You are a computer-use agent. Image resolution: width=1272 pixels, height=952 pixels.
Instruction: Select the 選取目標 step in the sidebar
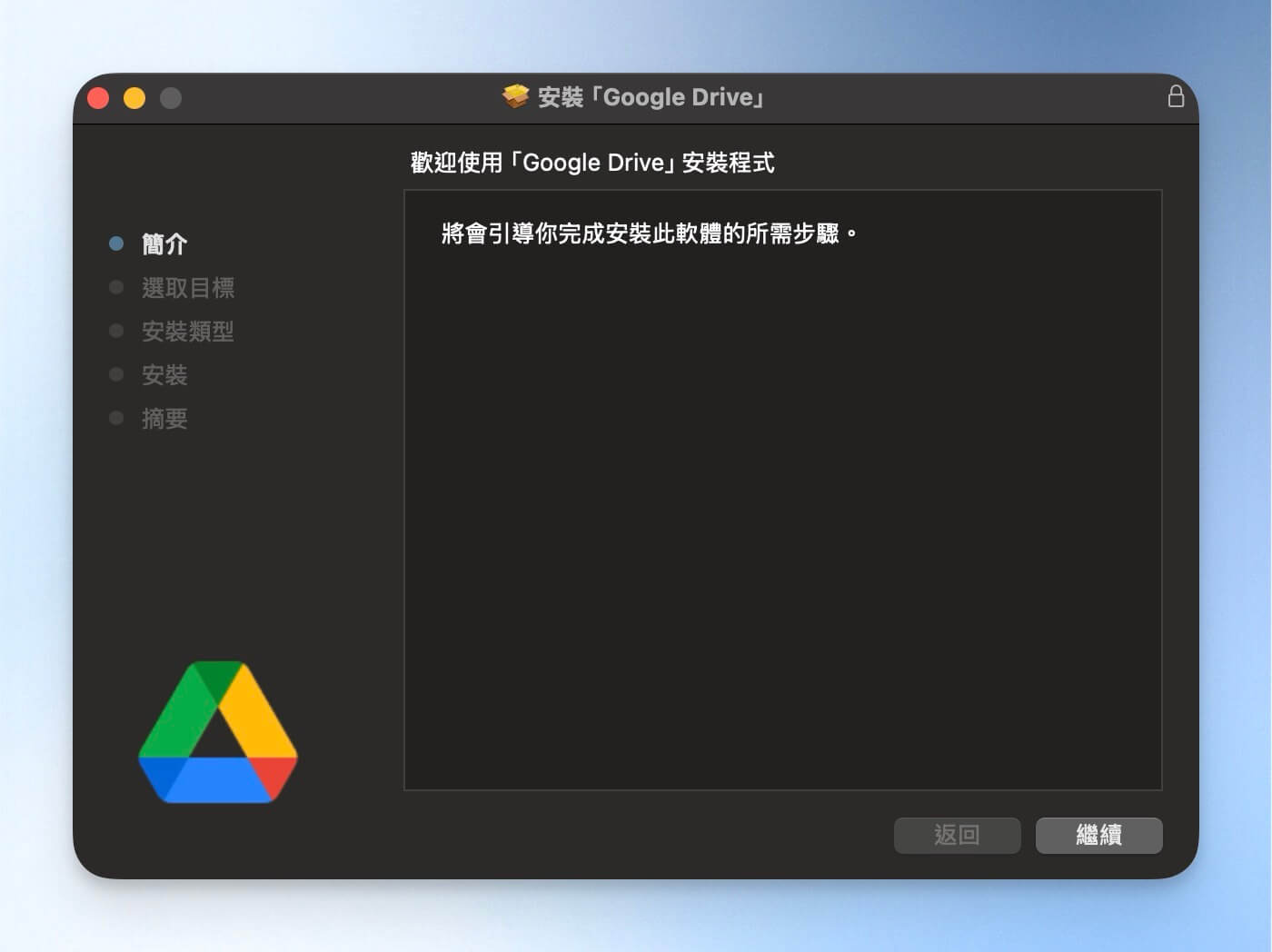pos(188,287)
